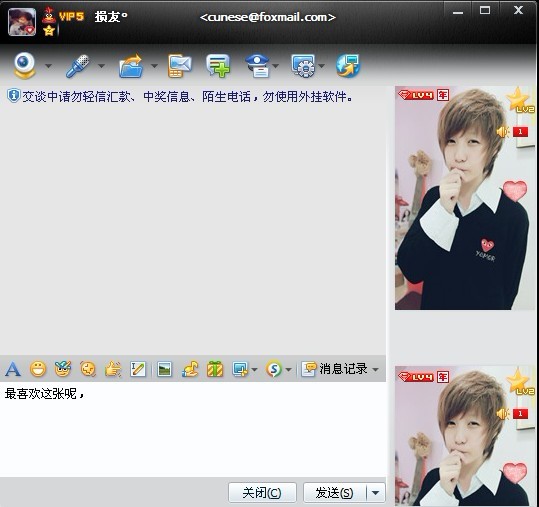Screen dimensions: 539x507
Task: Open the friend's QQ show picture at top
Action: point(465,198)
